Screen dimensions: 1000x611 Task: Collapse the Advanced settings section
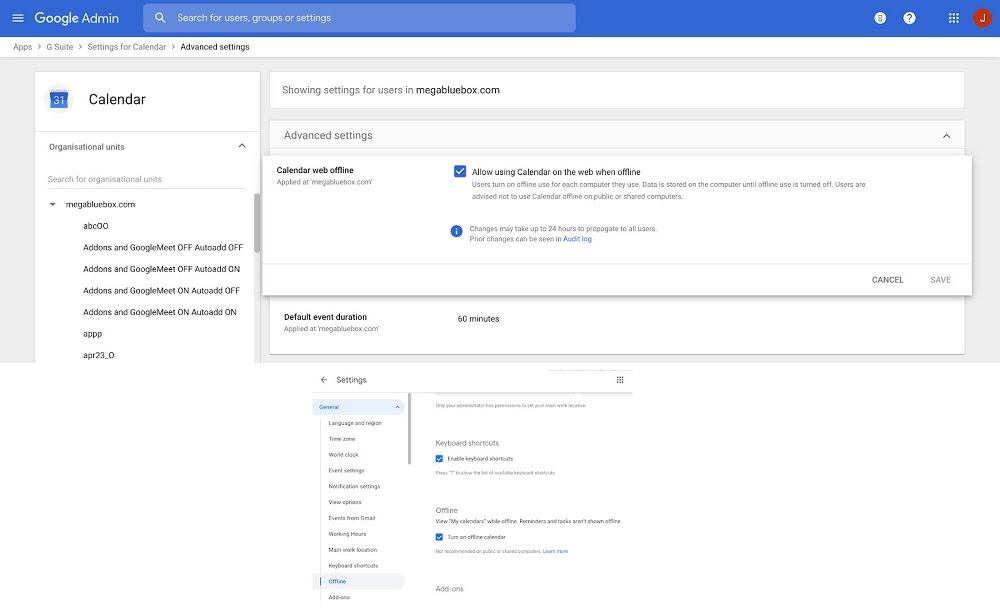946,136
